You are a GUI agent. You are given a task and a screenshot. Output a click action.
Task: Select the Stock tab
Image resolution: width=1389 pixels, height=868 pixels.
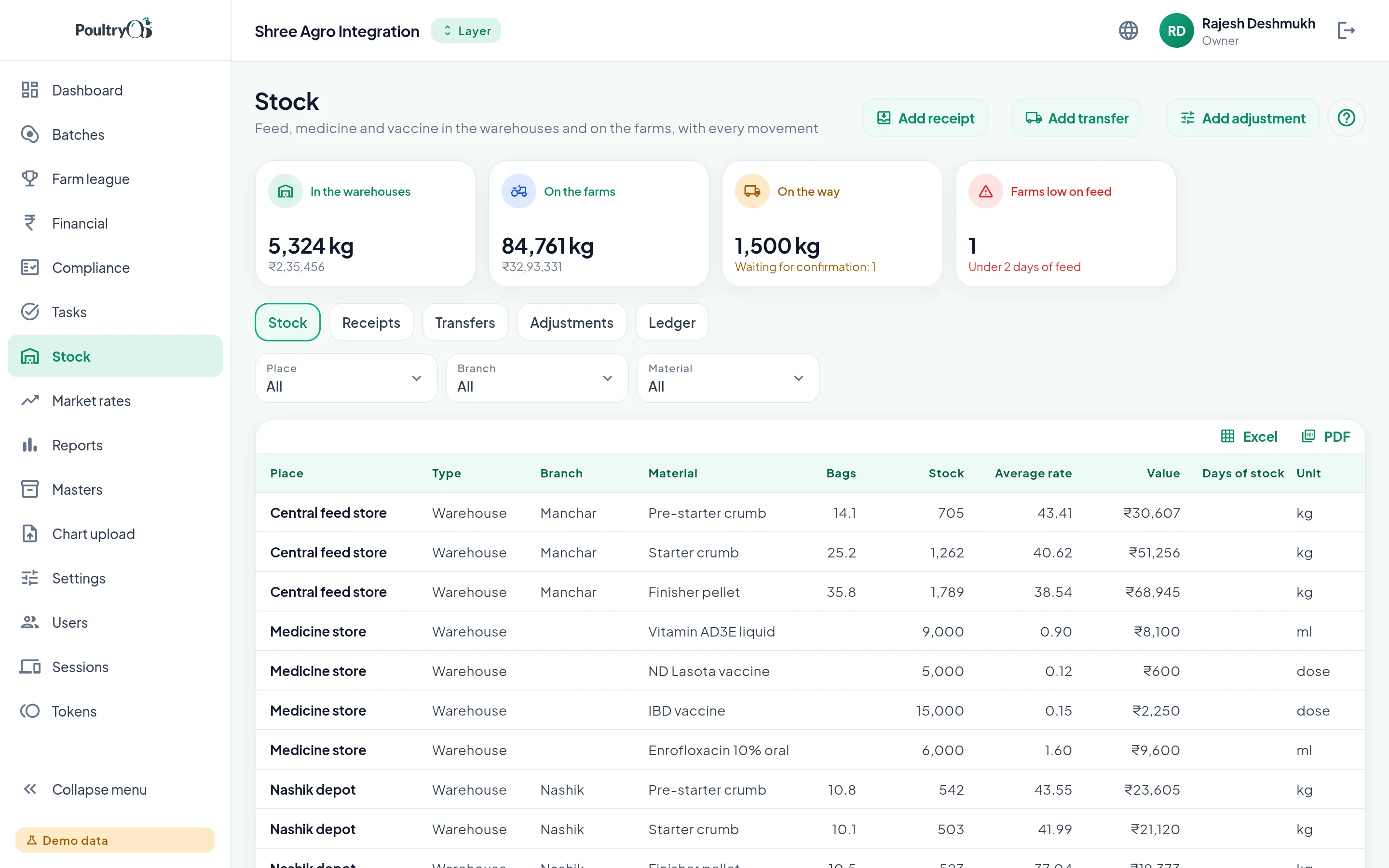click(x=287, y=322)
